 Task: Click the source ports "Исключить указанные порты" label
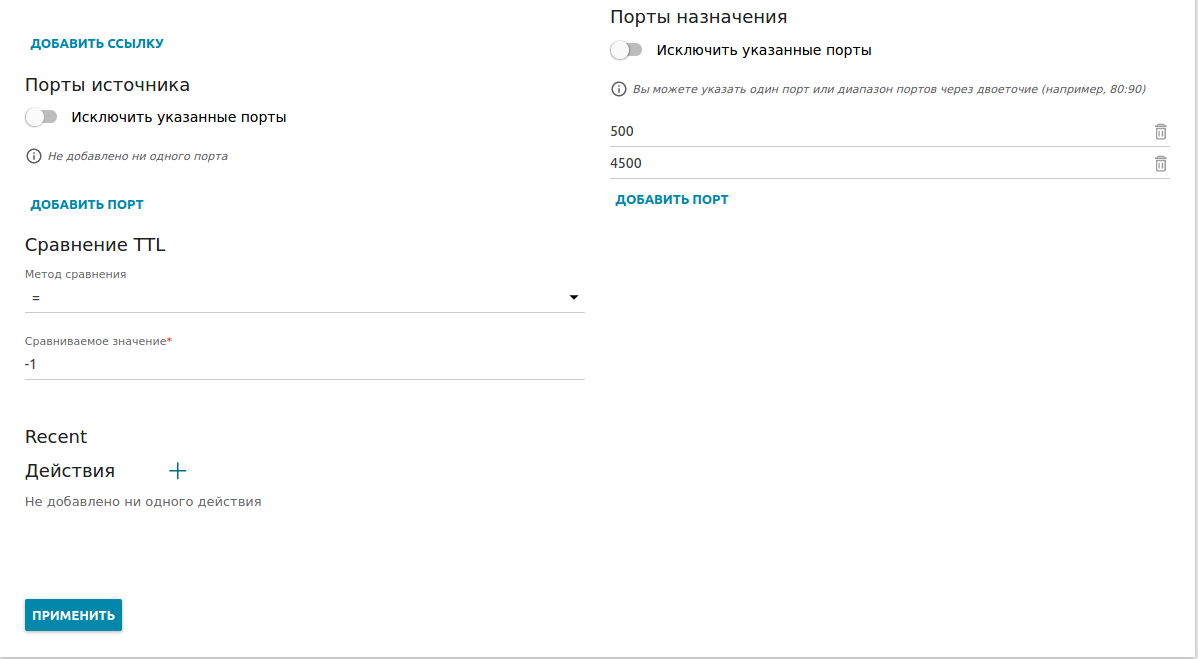pos(179,117)
